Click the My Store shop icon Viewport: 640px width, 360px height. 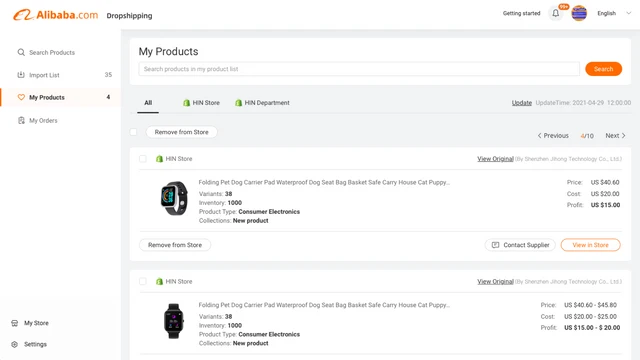(x=15, y=323)
